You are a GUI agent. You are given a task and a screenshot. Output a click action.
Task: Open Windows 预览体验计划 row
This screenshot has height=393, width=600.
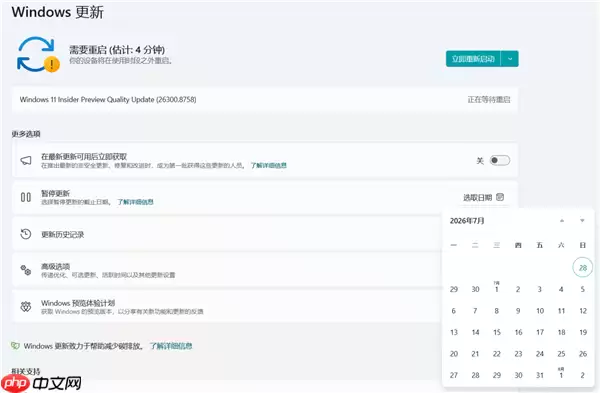pyautogui.click(x=227, y=307)
